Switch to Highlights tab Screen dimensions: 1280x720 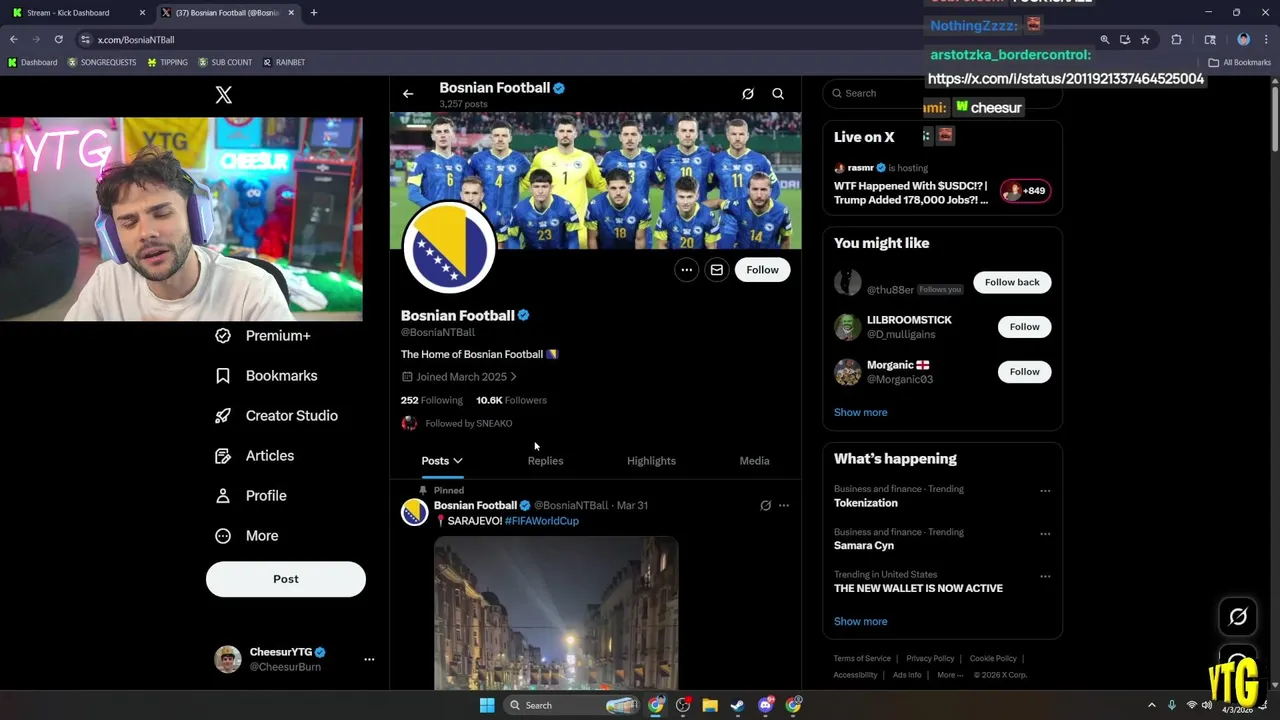pos(651,461)
